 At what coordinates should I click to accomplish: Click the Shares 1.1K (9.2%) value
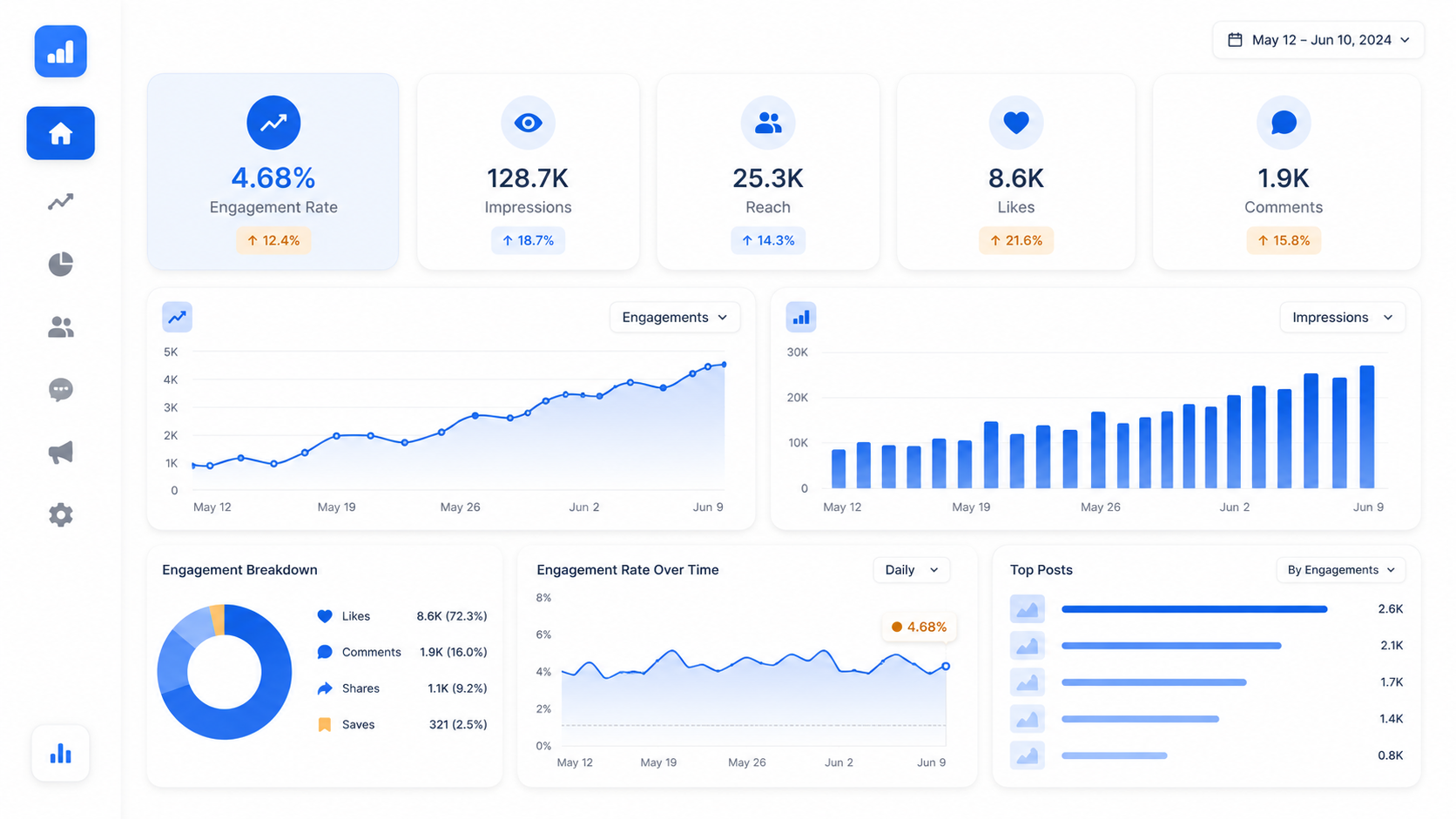pyautogui.click(x=457, y=688)
